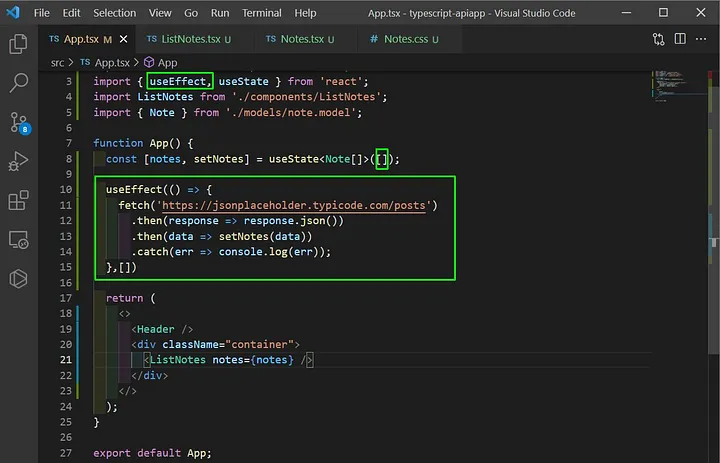Open the Terminal menu
720x463 pixels.
pyautogui.click(x=262, y=13)
